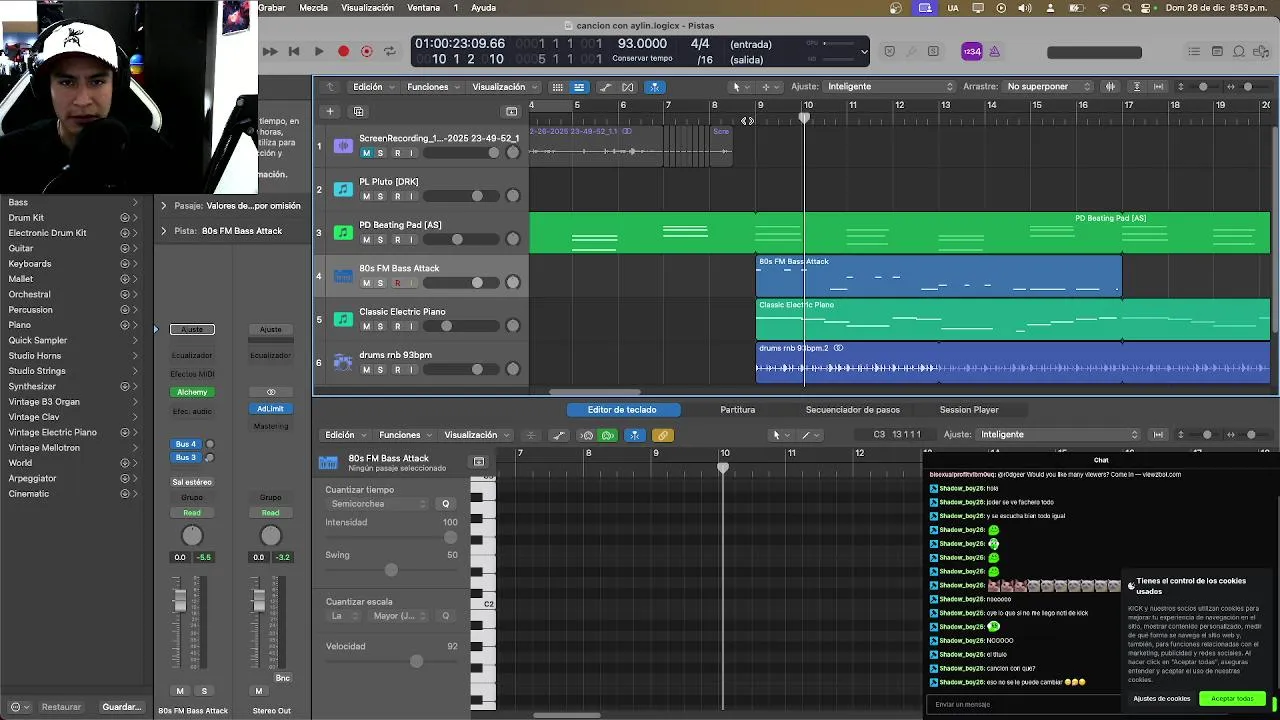
Task: Mute the PL Pluto [DRK] track
Action: [x=366, y=196]
